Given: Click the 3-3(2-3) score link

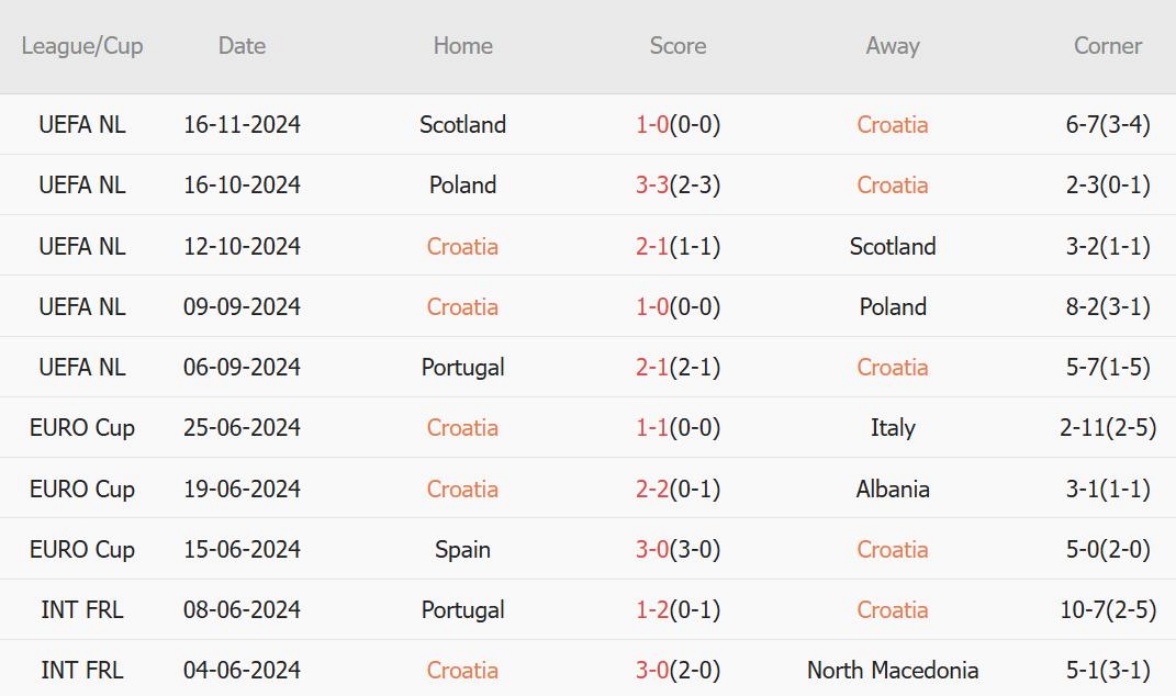Looking at the screenshot, I should [677, 185].
